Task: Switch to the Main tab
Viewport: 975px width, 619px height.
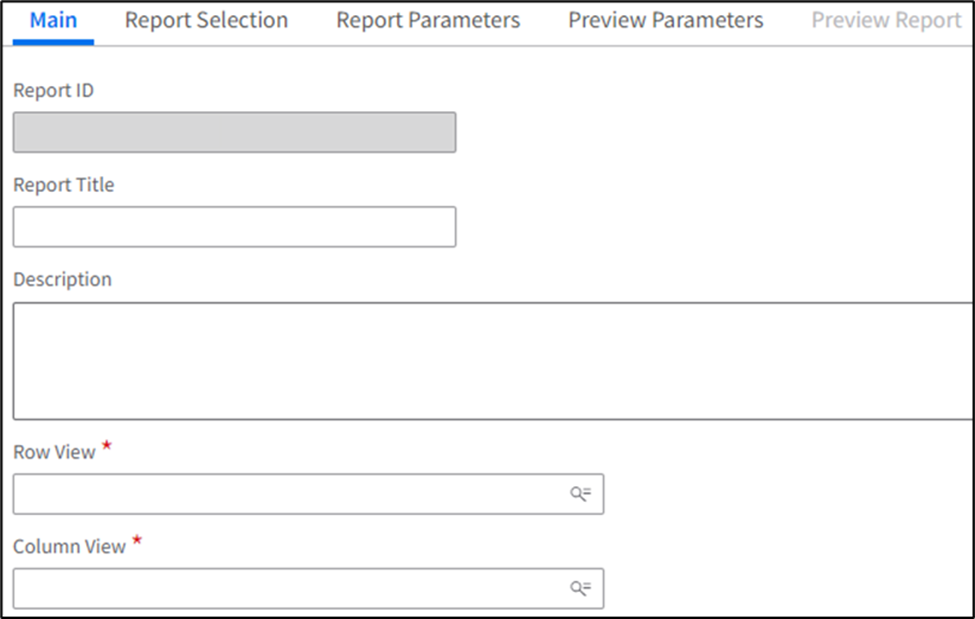Action: pyautogui.click(x=53, y=21)
